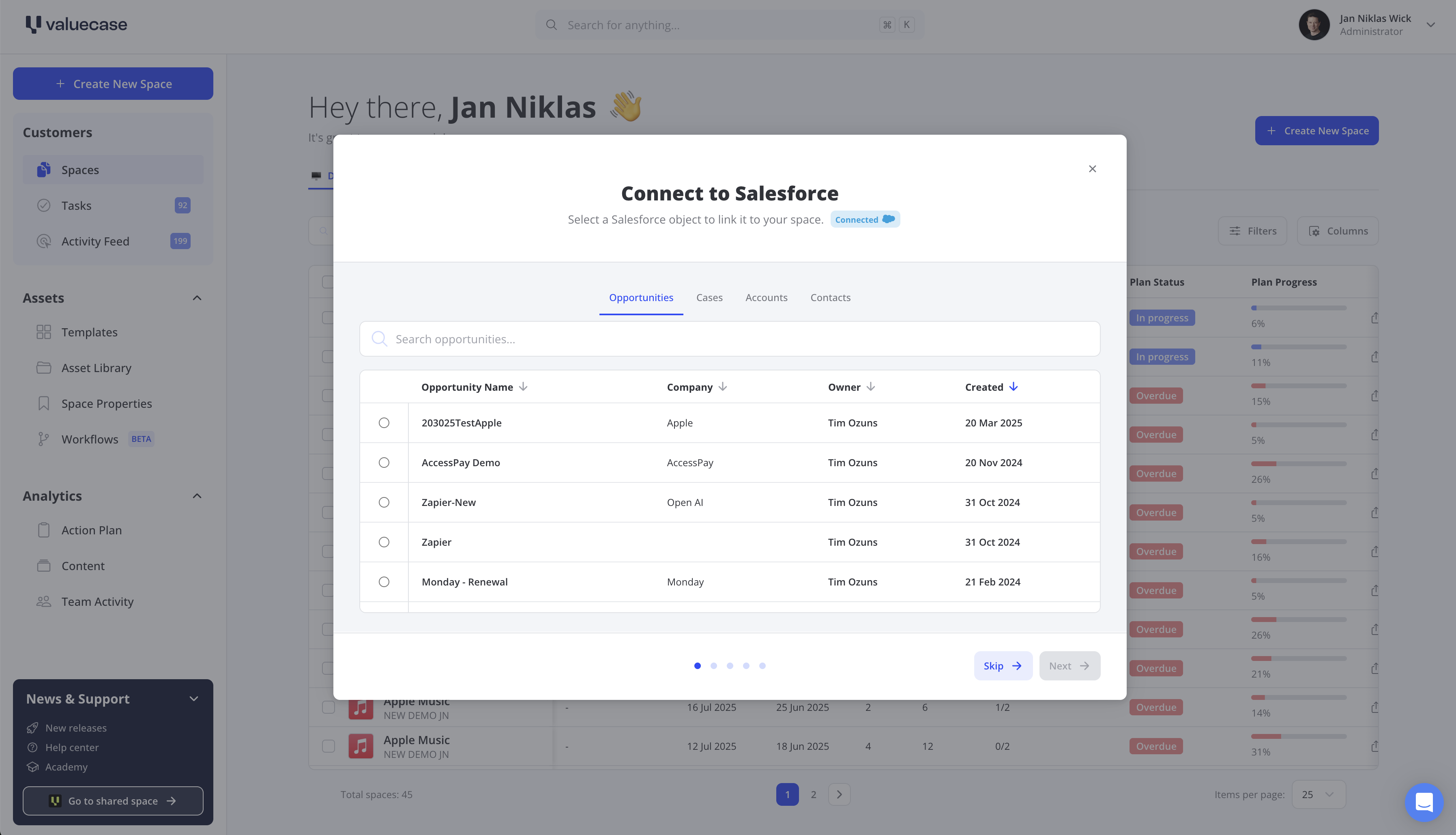Click Create New Space at top right

(1317, 131)
